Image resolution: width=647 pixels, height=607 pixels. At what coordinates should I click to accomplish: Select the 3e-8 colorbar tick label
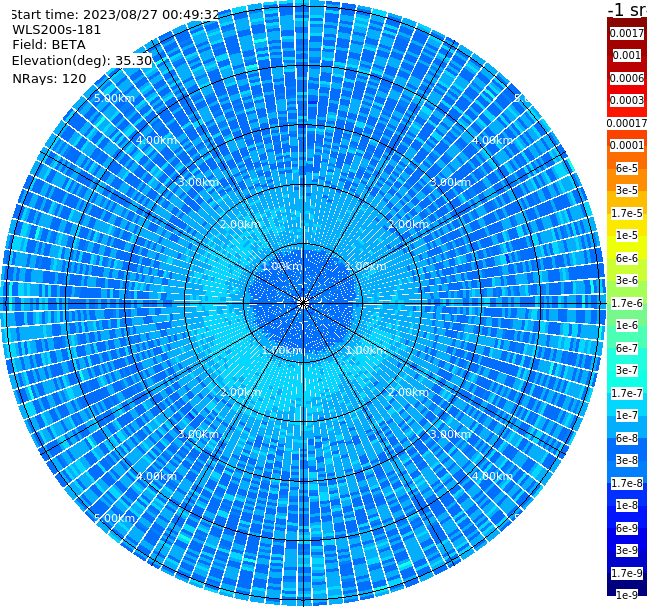coord(627,460)
